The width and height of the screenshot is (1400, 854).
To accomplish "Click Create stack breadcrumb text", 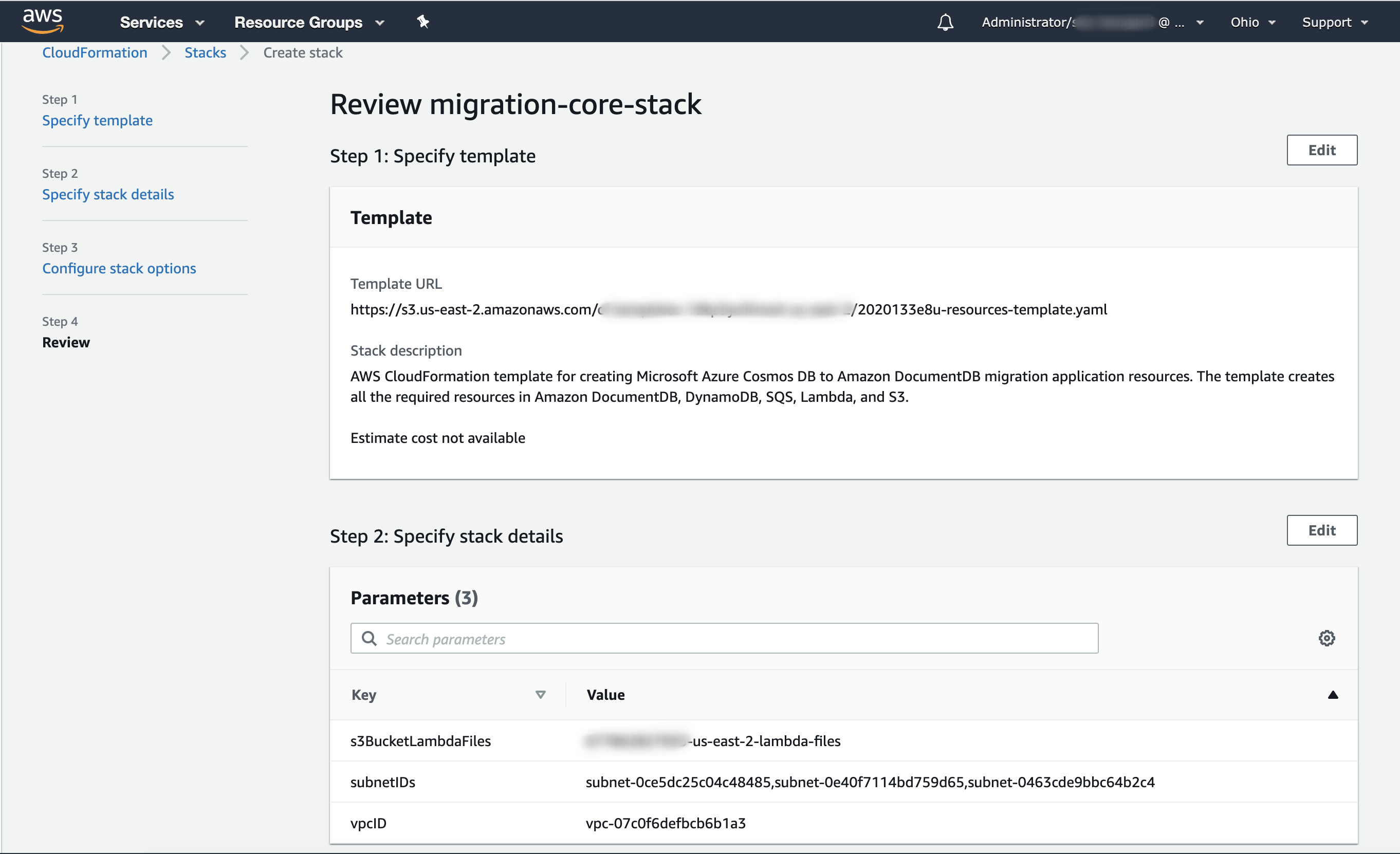I will tap(303, 52).
